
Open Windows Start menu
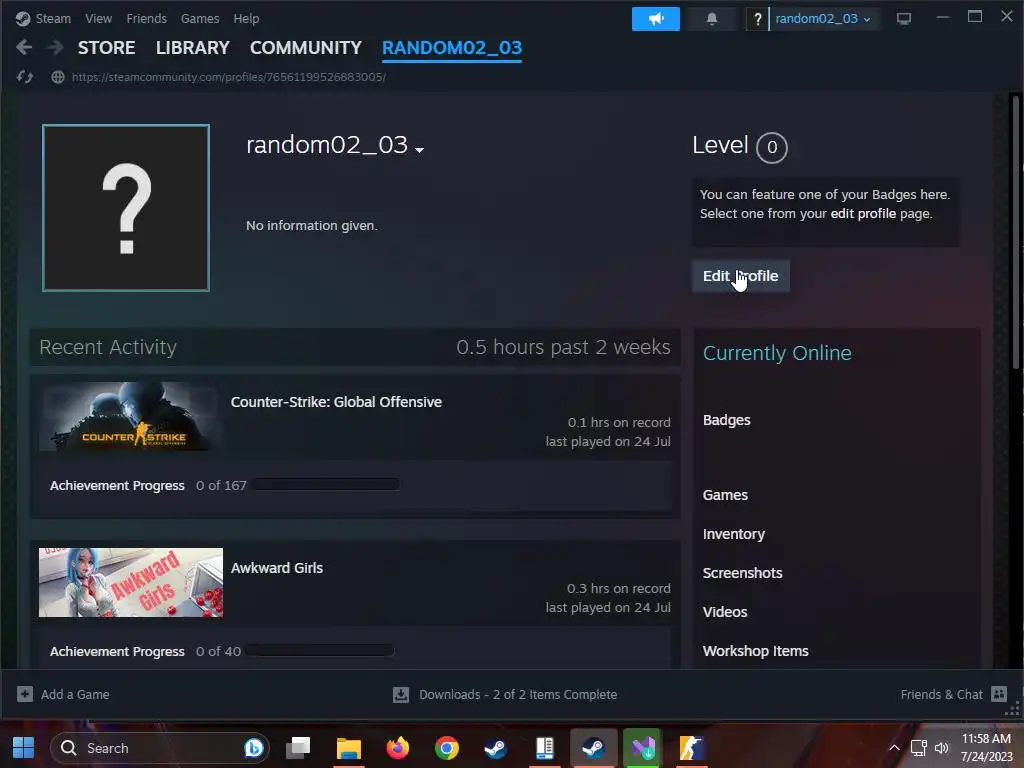[x=24, y=748]
